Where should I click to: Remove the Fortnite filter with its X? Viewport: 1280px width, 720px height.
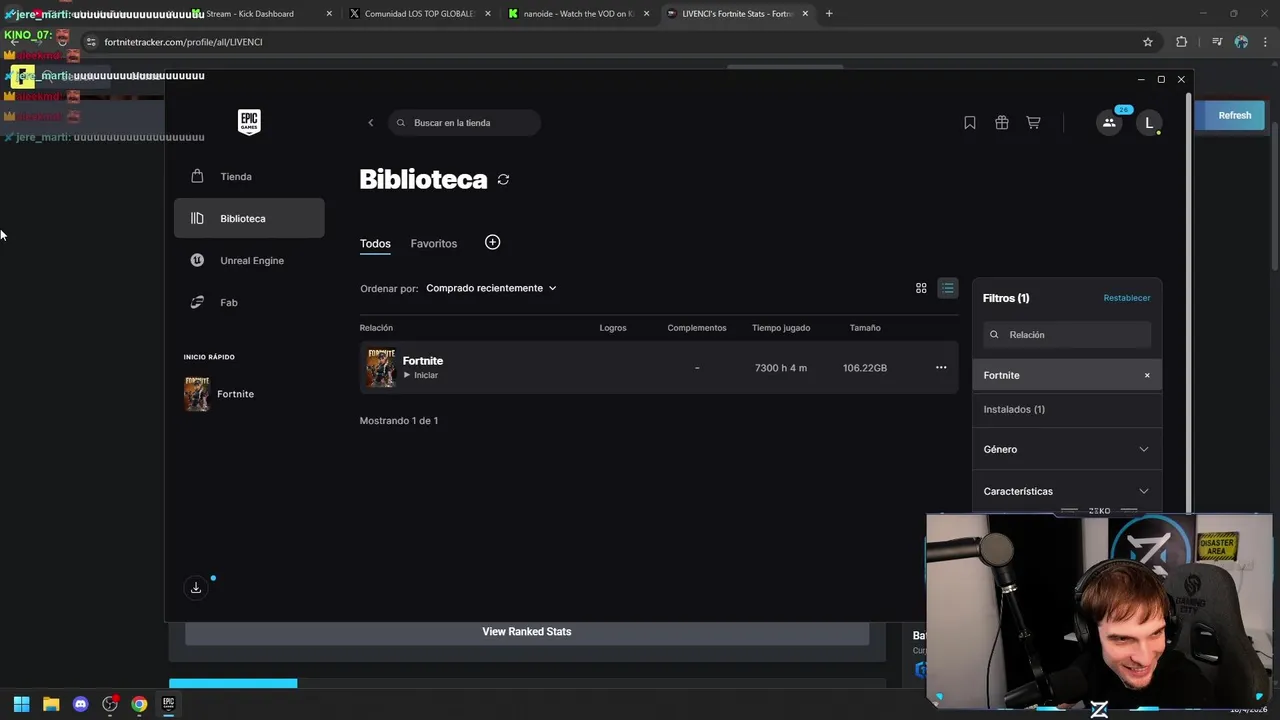(1147, 375)
